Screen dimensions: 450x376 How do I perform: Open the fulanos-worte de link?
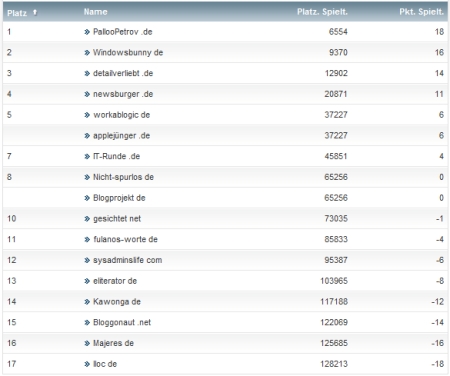[x=125, y=239]
